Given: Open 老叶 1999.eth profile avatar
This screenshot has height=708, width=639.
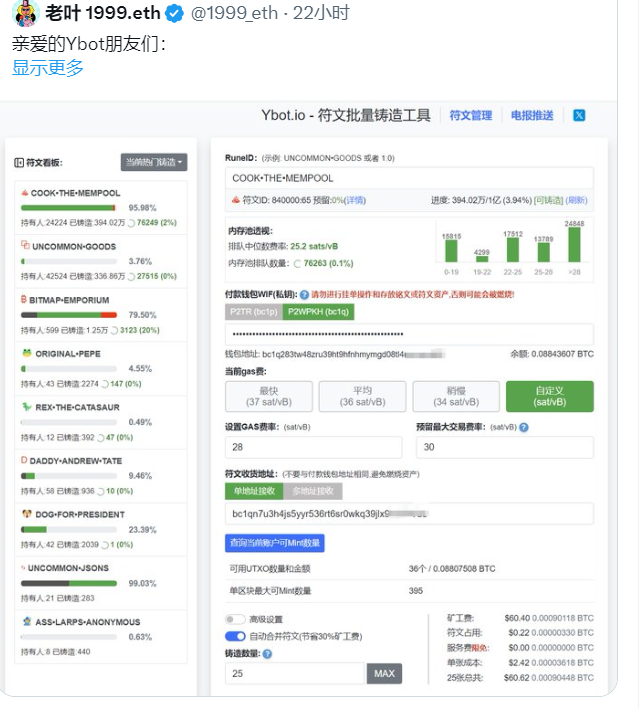Looking at the screenshot, I should pos(26,13).
